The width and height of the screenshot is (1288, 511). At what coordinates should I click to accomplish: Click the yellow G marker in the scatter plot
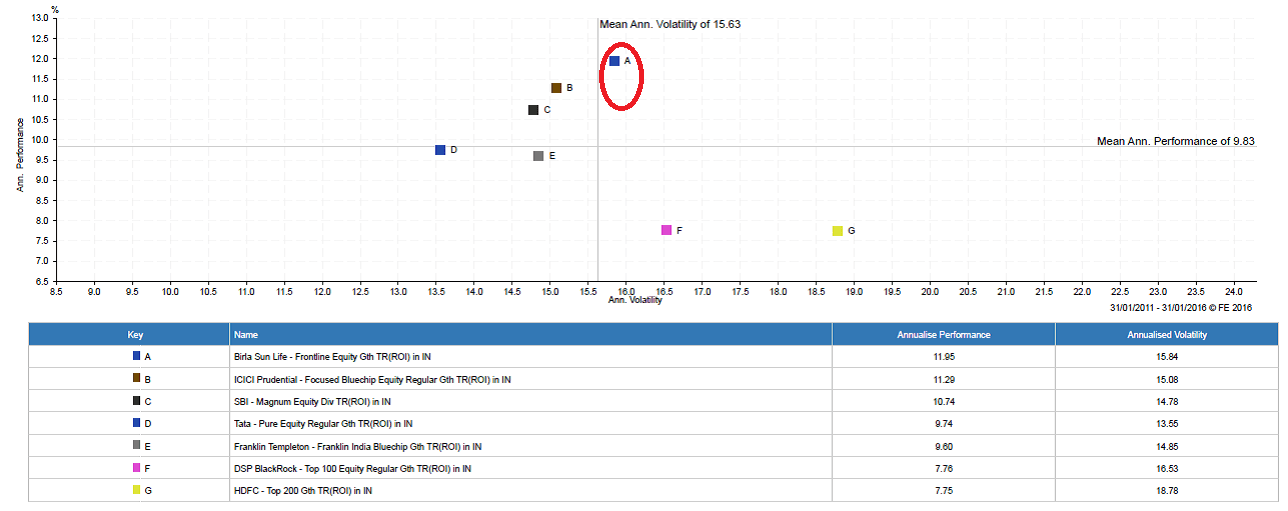pos(837,231)
